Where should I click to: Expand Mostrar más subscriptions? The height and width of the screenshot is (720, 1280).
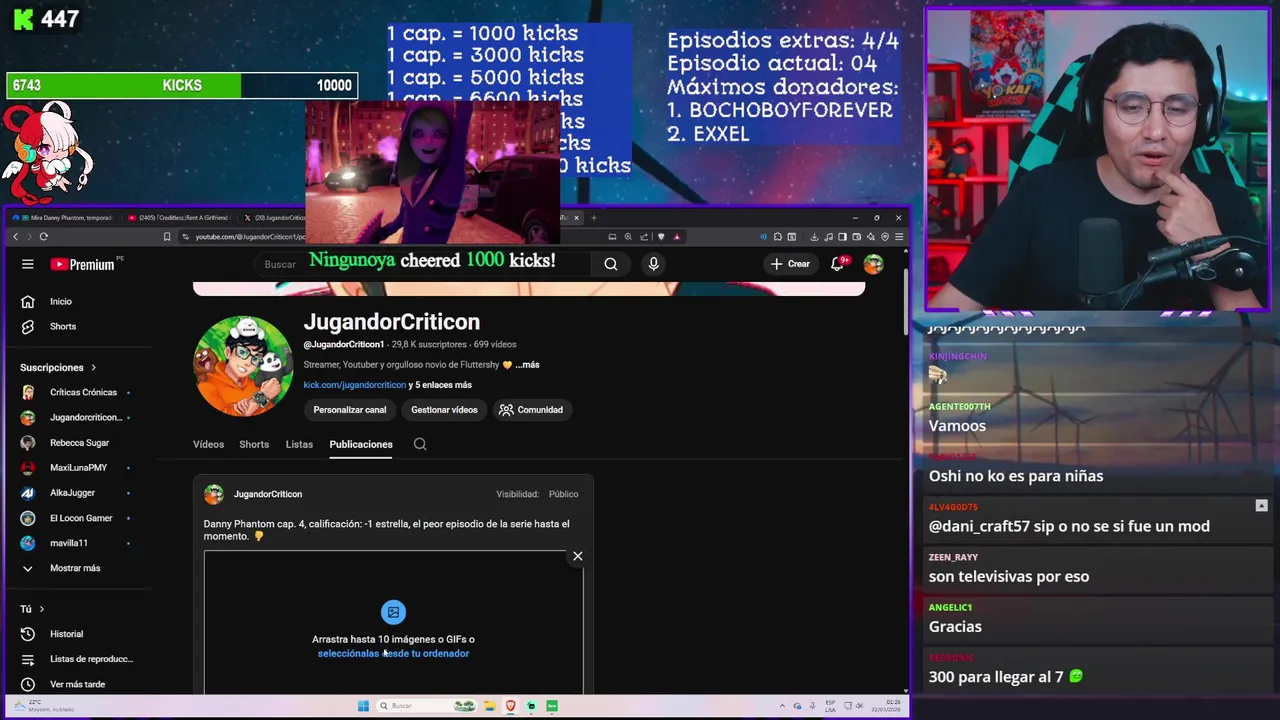tap(76, 568)
